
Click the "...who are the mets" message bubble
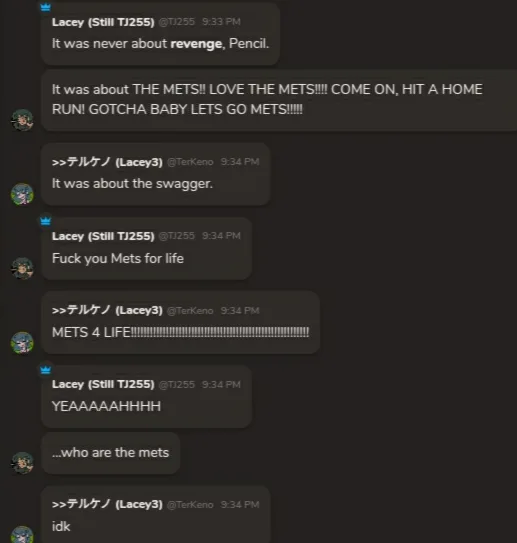[x=110, y=453]
